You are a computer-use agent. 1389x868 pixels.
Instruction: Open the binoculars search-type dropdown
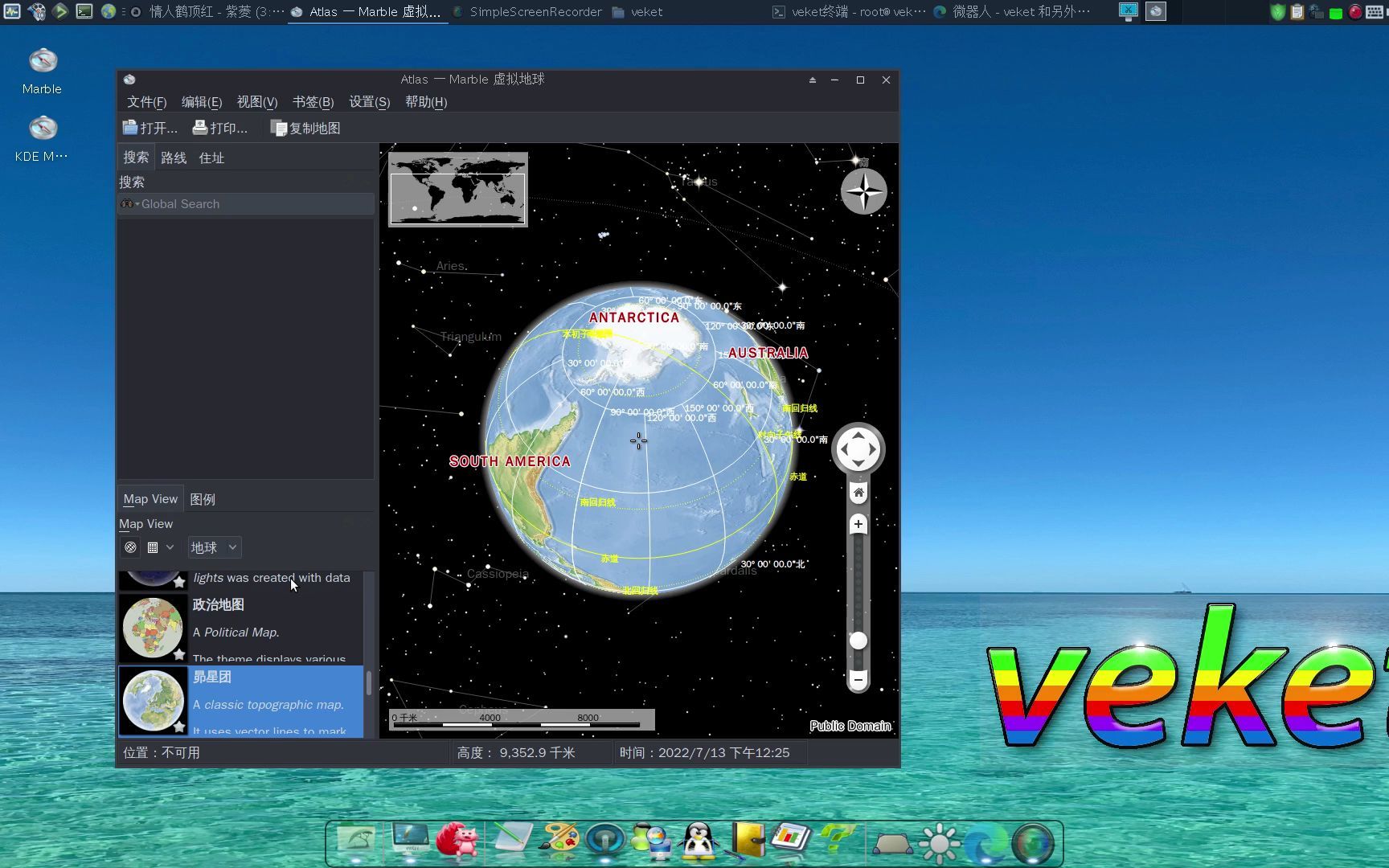129,204
